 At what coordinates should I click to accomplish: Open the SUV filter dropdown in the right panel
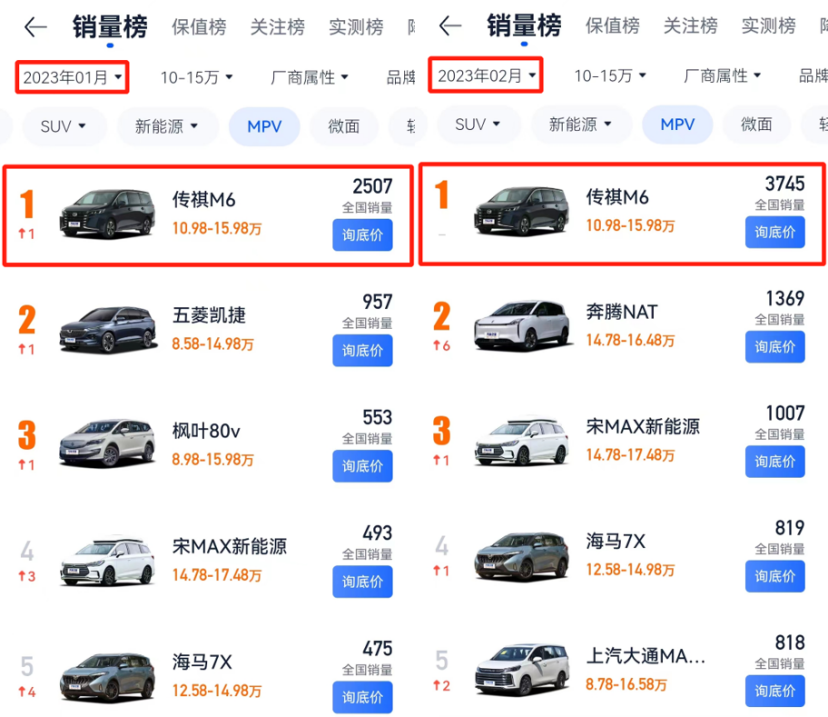(x=477, y=125)
